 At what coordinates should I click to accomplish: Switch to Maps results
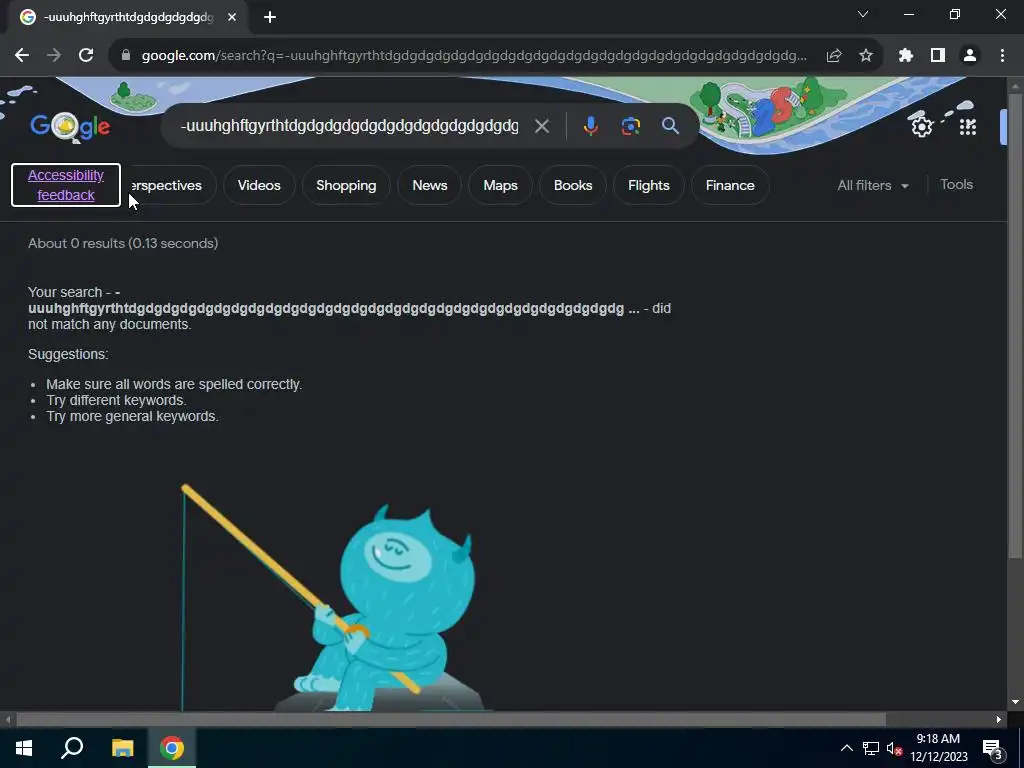click(x=500, y=185)
